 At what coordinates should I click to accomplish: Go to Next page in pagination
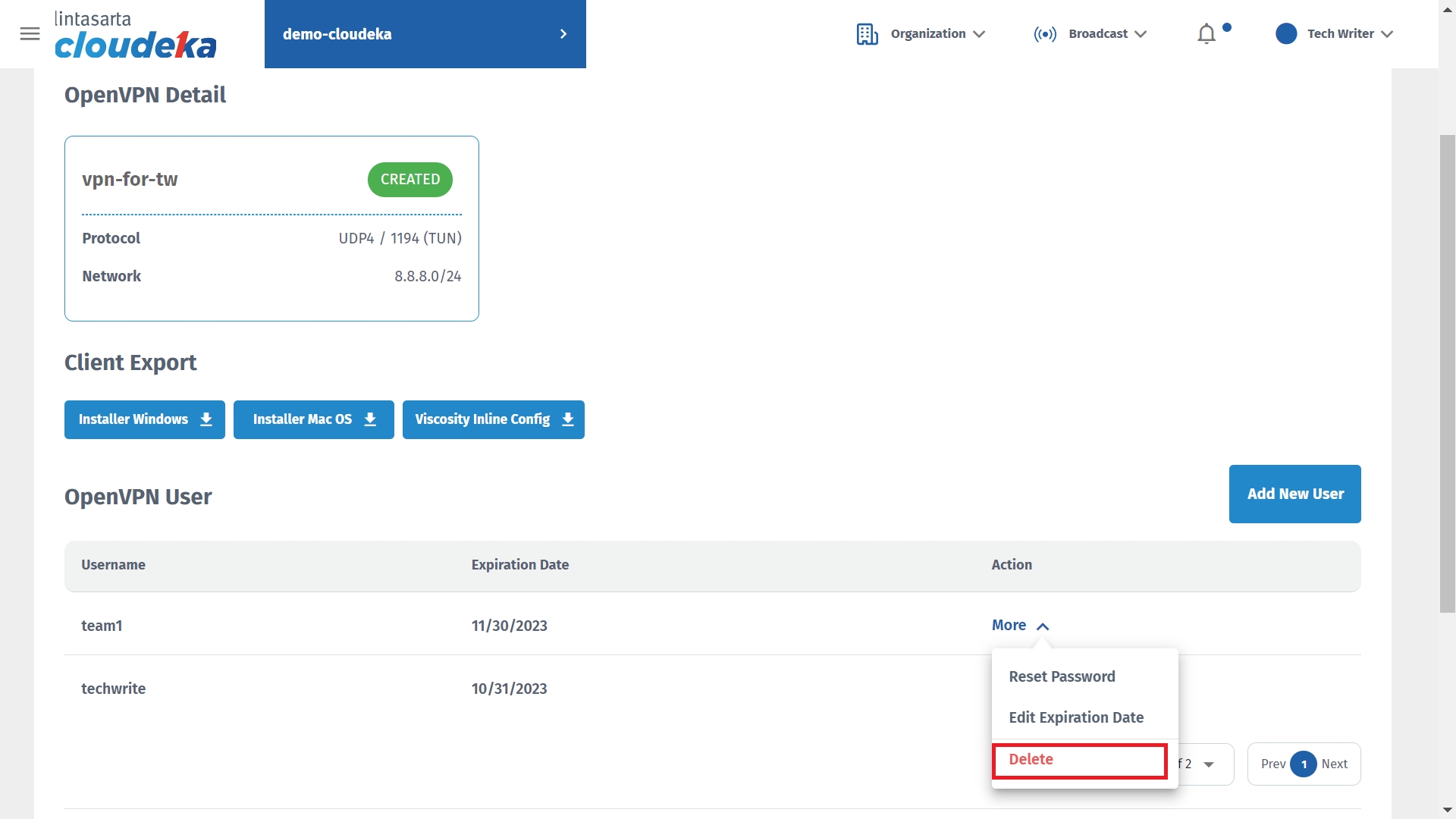coord(1334,764)
